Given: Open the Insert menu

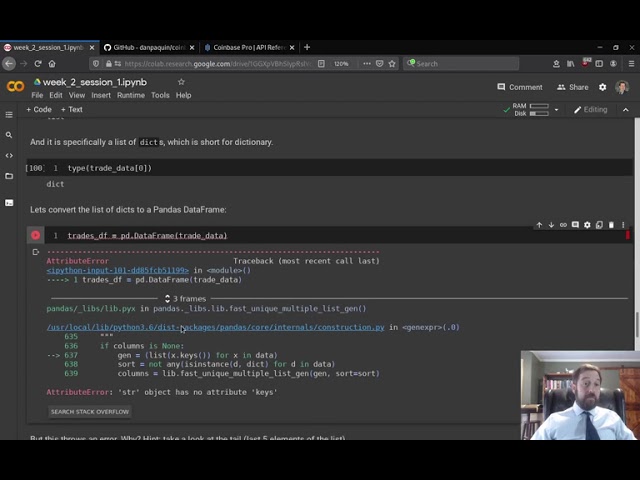Looking at the screenshot, I should (x=101, y=95).
